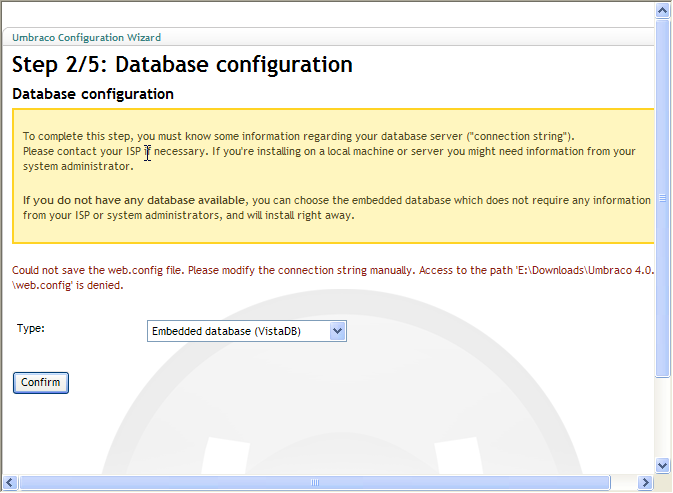Click the Confirm button
This screenshot has height=493, width=673.
(41, 382)
